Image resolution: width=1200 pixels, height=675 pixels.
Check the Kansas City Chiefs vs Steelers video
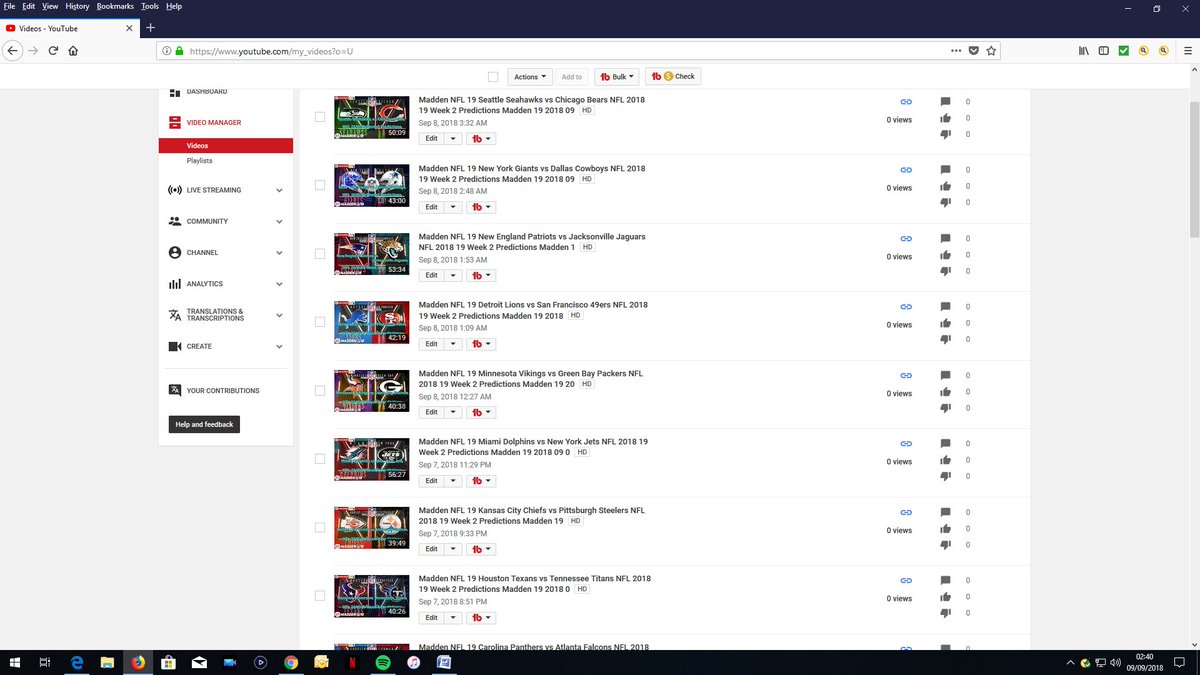[320, 527]
